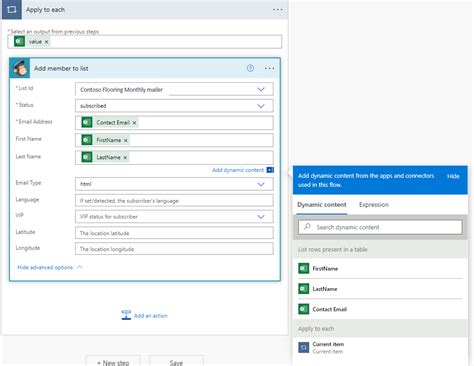The width and height of the screenshot is (474, 366).
Task: Click the Excel icon on value token
Action: (x=19, y=42)
